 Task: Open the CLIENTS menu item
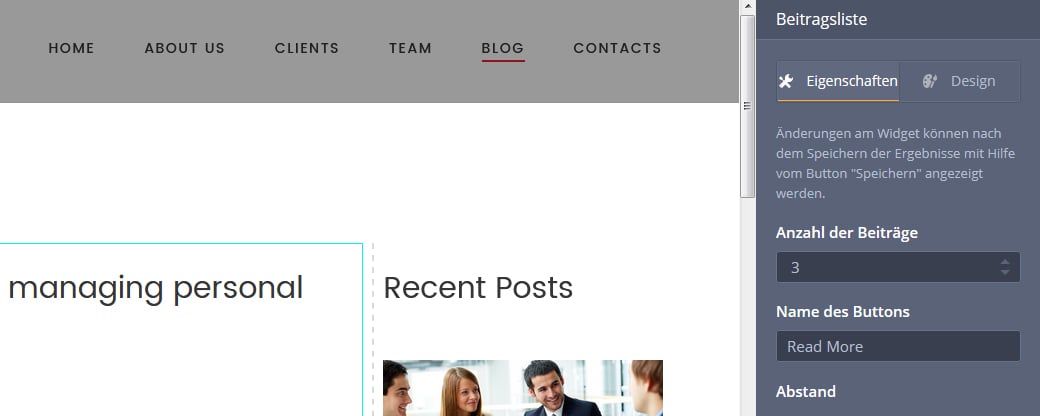pos(307,48)
